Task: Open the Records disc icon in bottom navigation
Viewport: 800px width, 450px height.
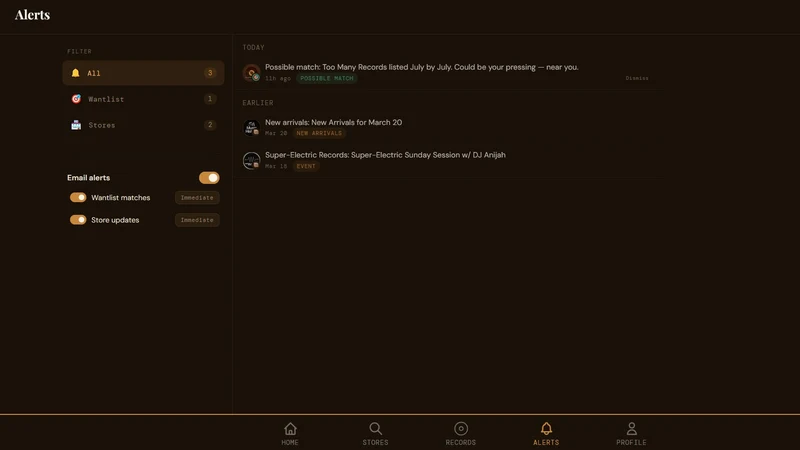Action: point(461,429)
